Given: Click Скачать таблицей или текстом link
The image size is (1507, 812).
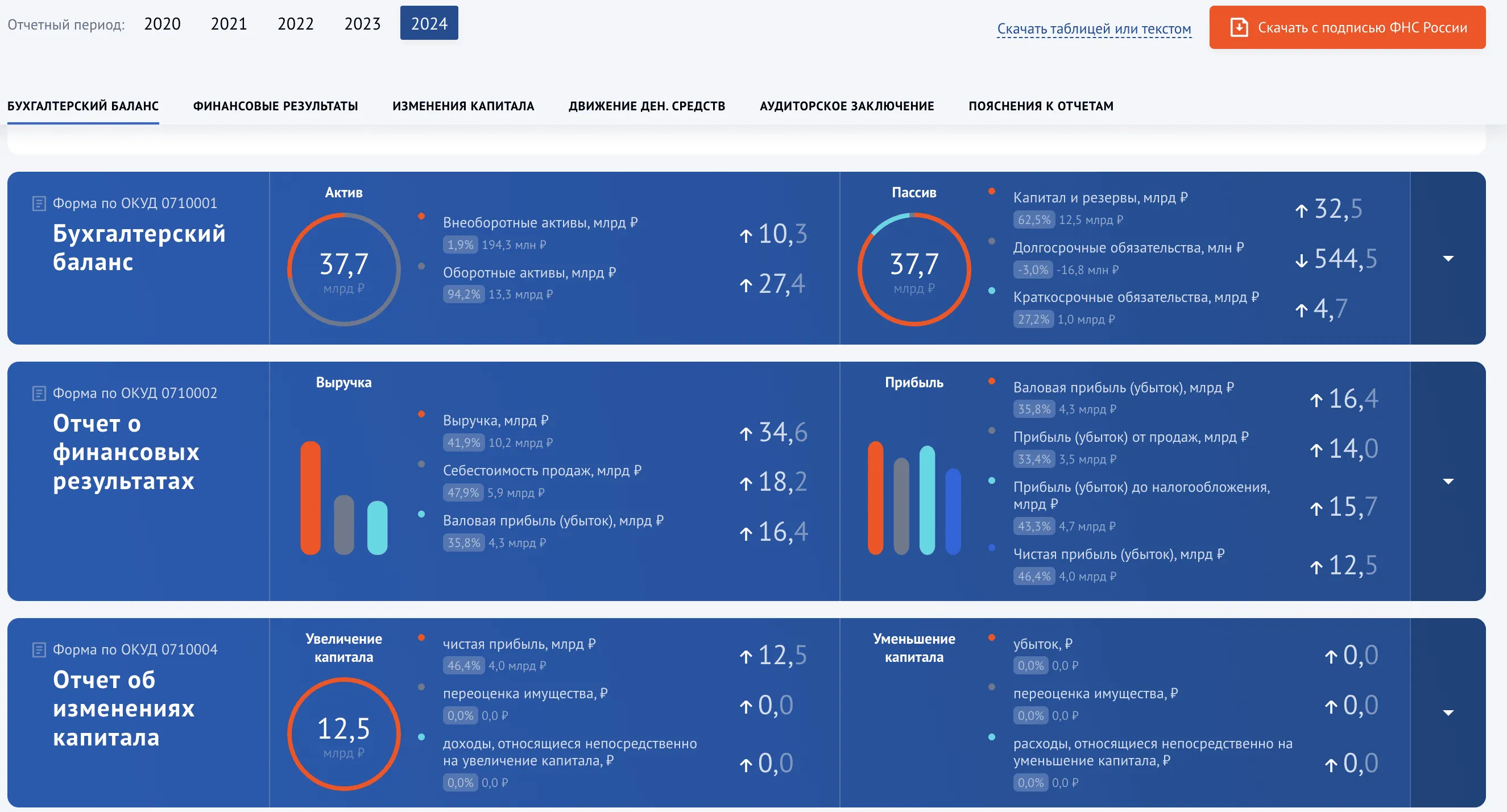Looking at the screenshot, I should click(x=1094, y=28).
